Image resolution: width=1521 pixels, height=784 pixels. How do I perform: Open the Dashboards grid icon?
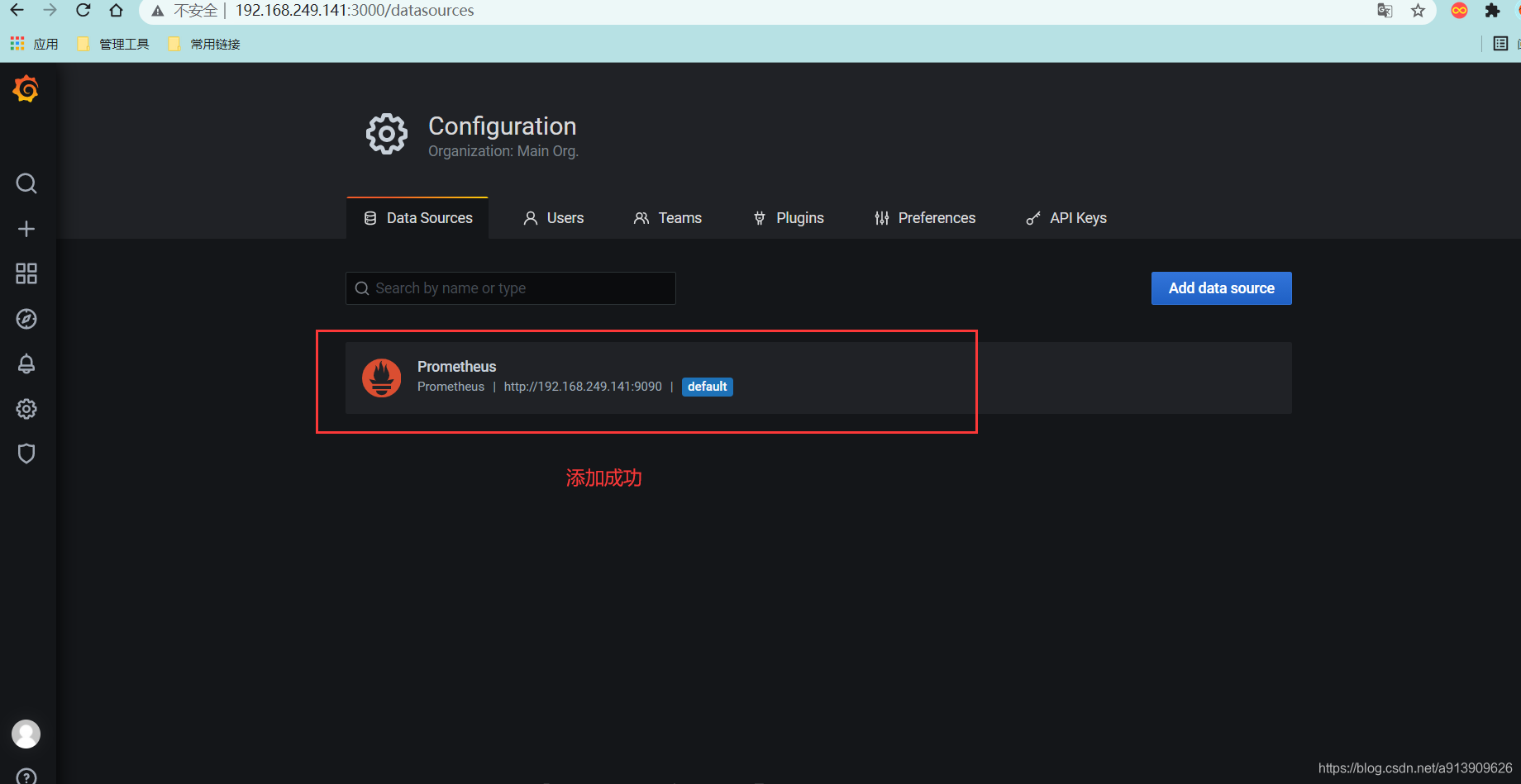[x=26, y=273]
